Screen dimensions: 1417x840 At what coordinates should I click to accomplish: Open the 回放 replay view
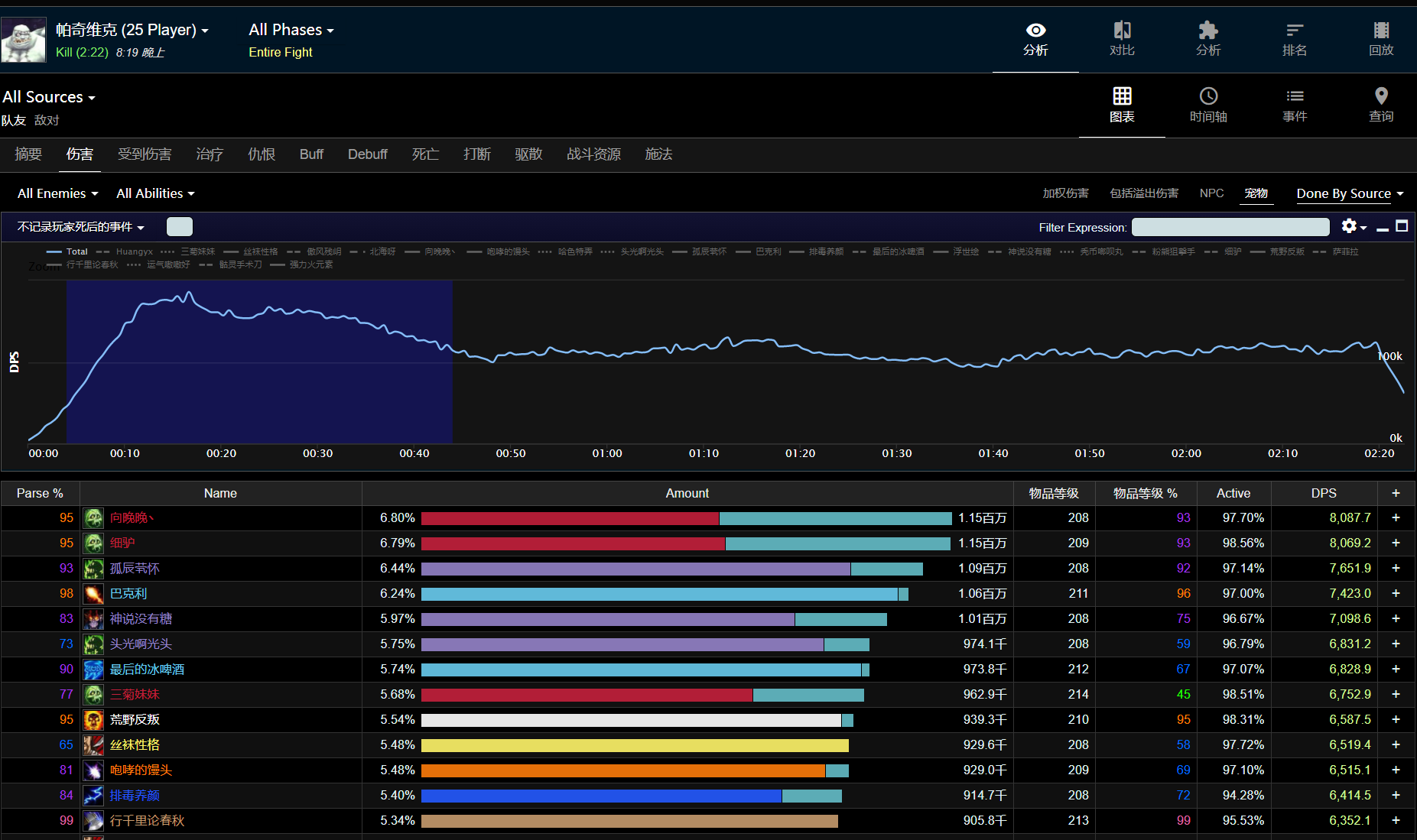coord(1381,40)
